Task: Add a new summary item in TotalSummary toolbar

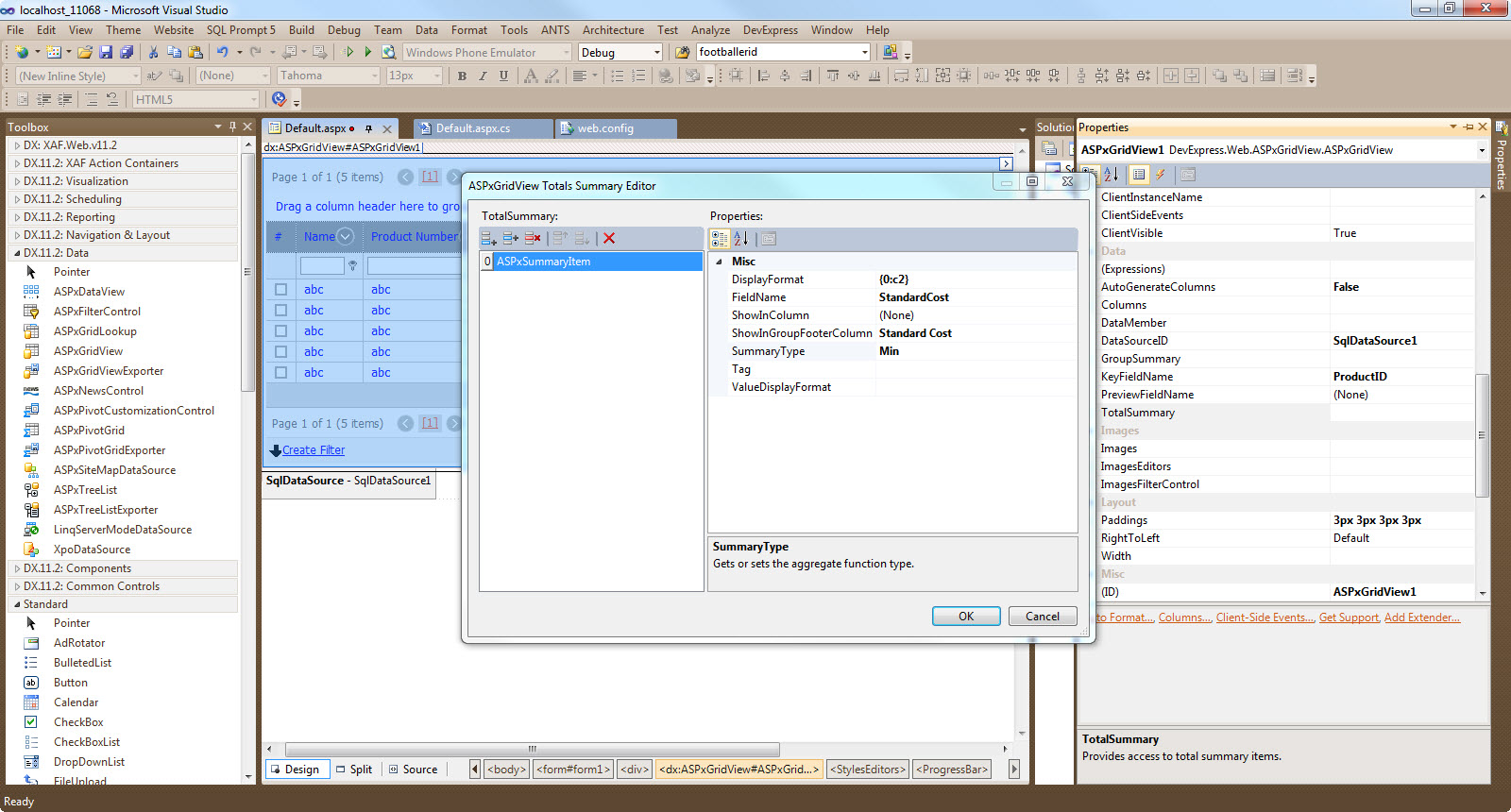Action: [x=488, y=239]
